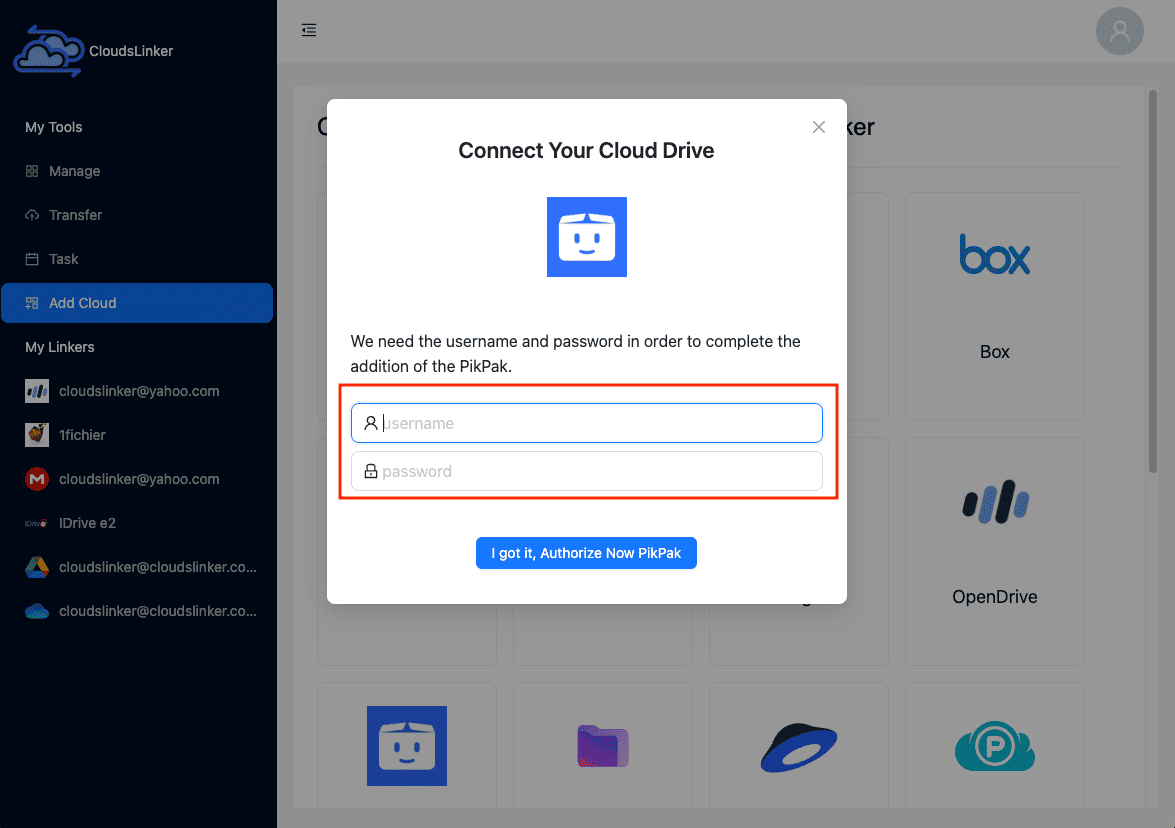Click the Add Cloud icon
The image size is (1175, 828).
[x=31, y=303]
